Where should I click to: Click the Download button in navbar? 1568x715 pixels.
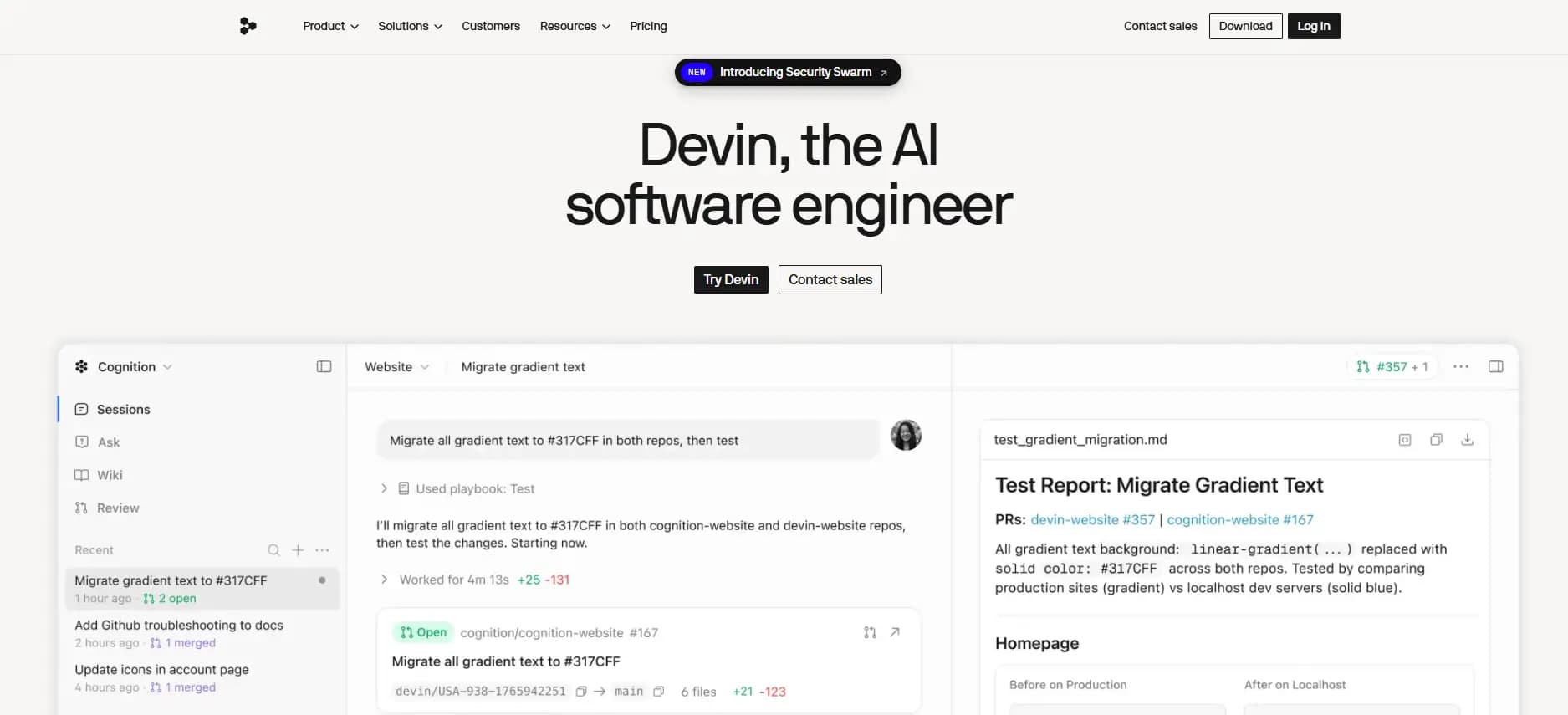click(x=1245, y=26)
